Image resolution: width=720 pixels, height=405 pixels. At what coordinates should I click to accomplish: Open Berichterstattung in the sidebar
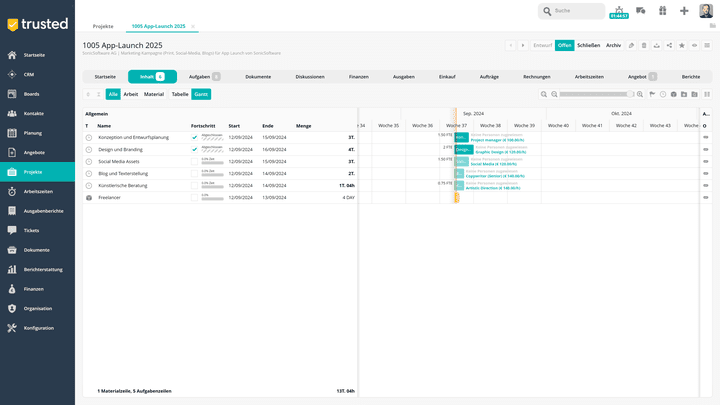pos(37,270)
